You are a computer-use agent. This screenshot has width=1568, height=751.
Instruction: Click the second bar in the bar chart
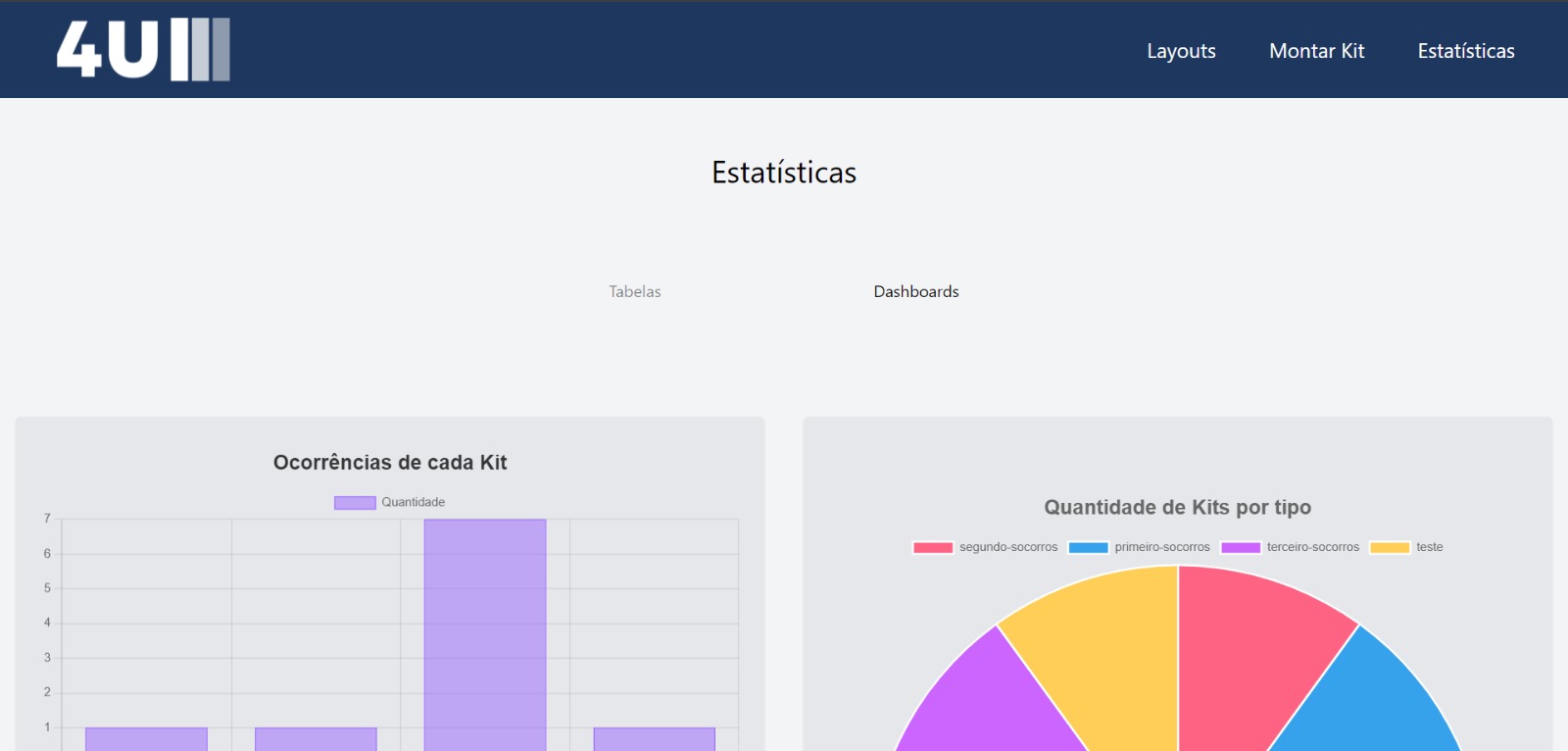pyautogui.click(x=316, y=739)
